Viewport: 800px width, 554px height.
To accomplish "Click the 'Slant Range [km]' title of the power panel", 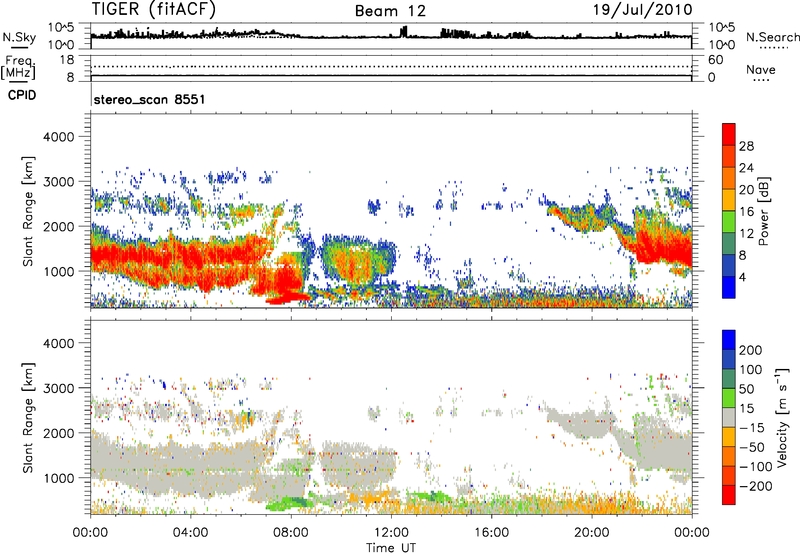I will [28, 211].
